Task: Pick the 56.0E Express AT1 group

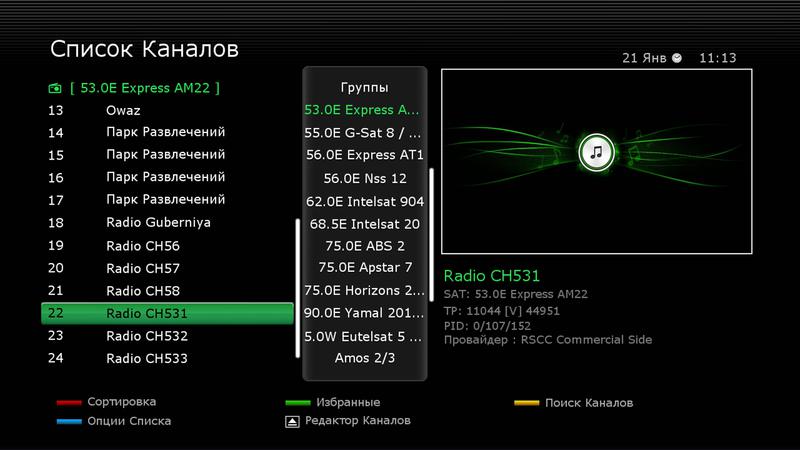Action: click(365, 155)
